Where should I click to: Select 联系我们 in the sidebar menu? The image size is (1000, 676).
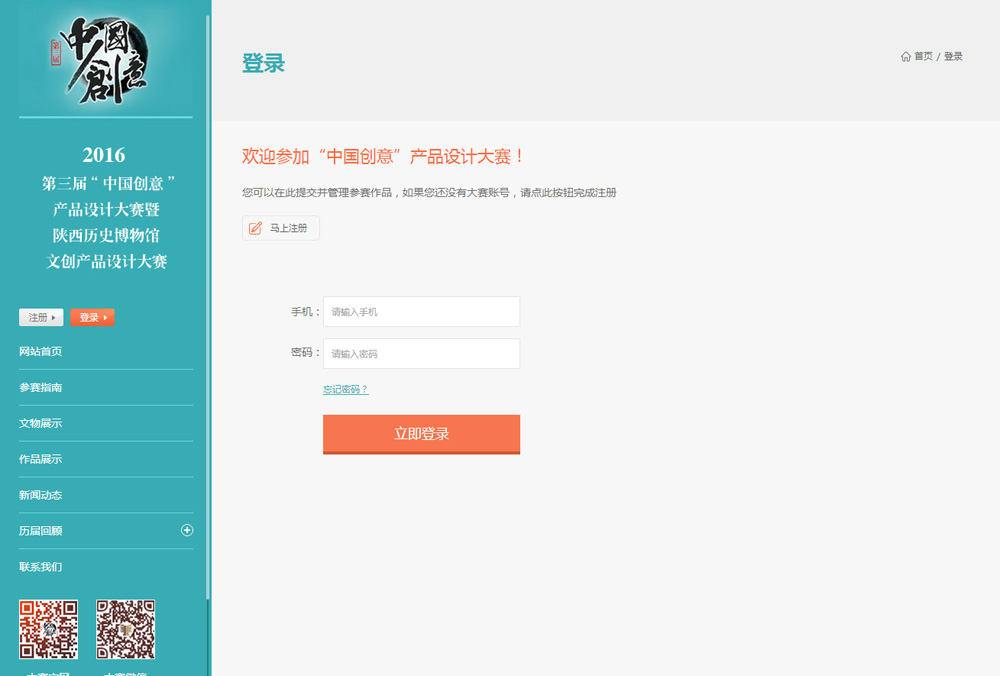click(x=41, y=567)
